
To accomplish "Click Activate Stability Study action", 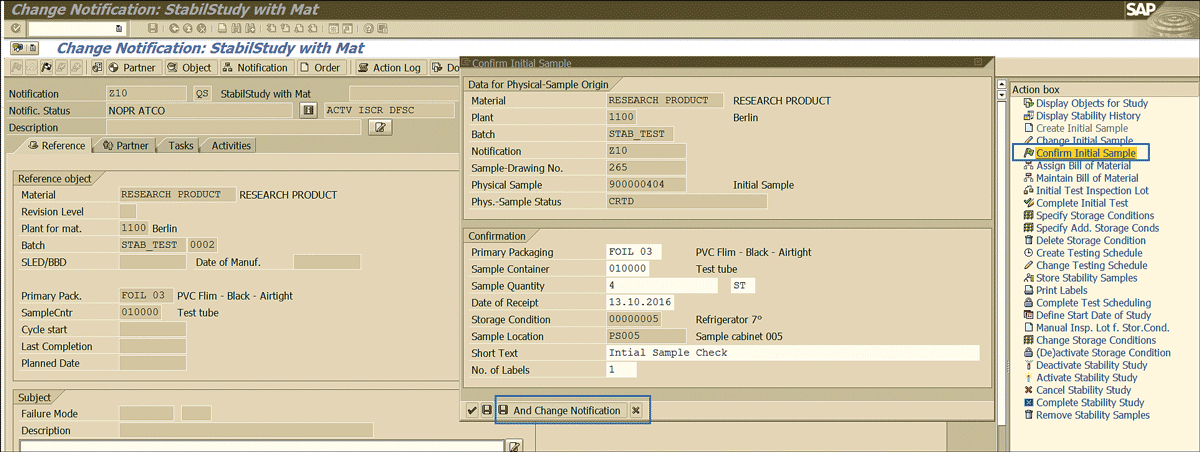I will tap(1086, 378).
